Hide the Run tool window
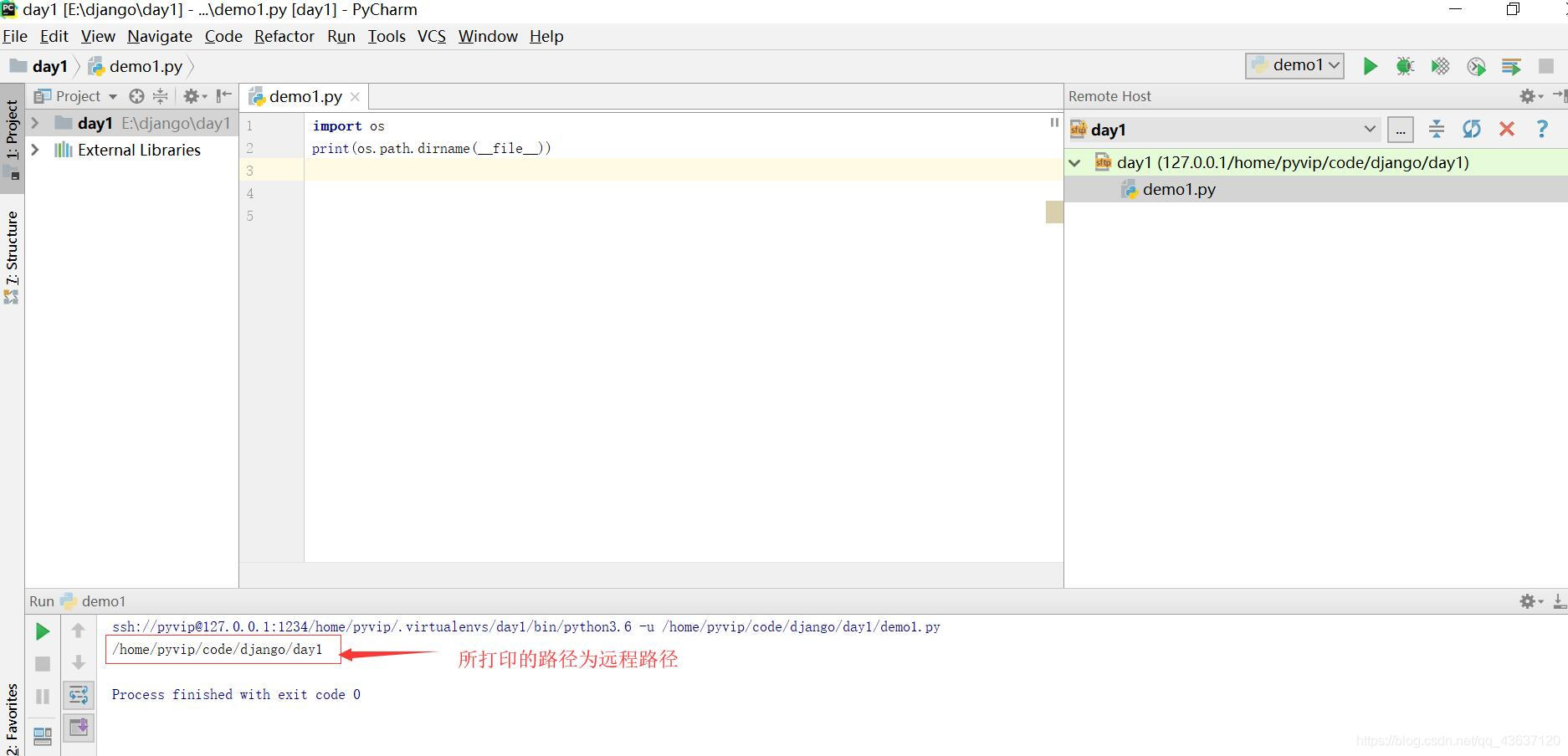Screen dimensions: 1568x756 1560,601
